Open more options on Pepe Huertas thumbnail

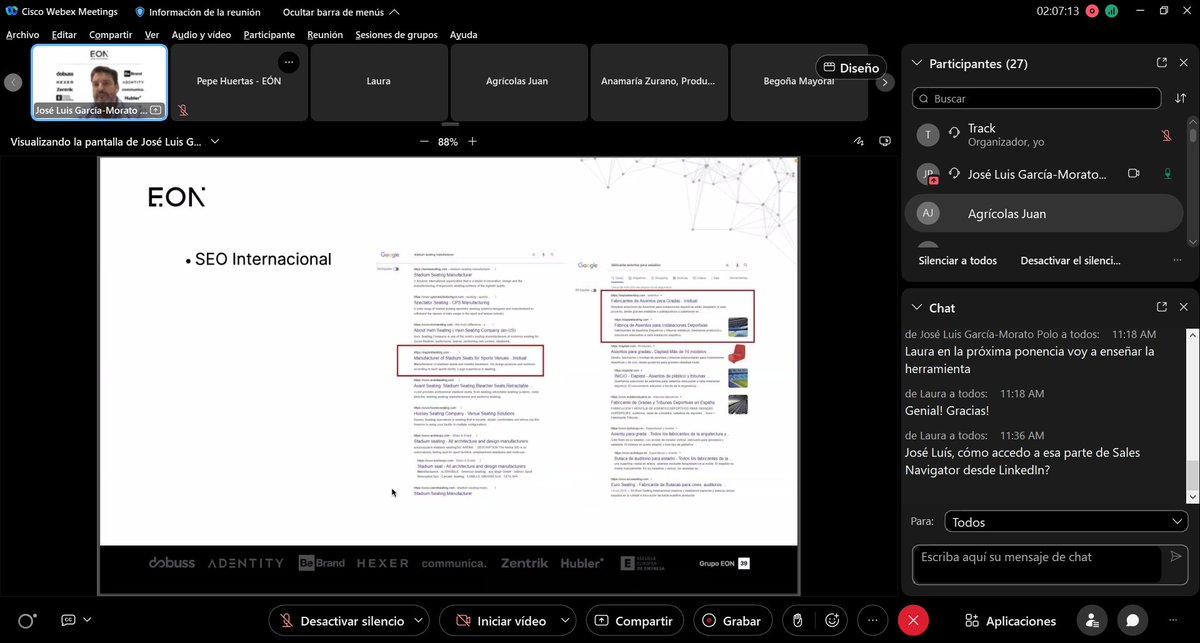coord(288,62)
